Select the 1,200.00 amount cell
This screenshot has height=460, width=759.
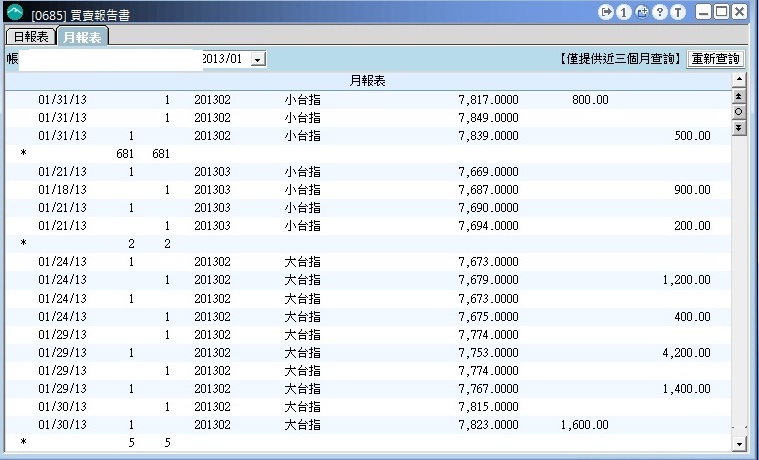[x=687, y=280]
